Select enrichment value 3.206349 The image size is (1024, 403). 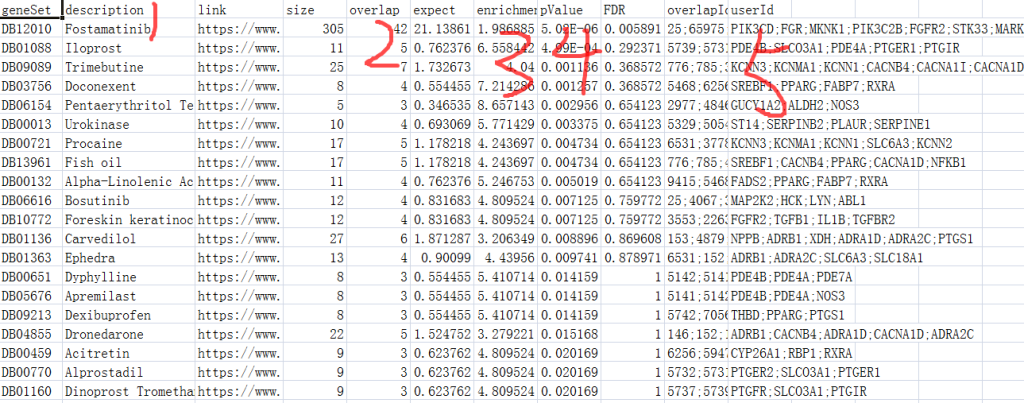point(505,239)
